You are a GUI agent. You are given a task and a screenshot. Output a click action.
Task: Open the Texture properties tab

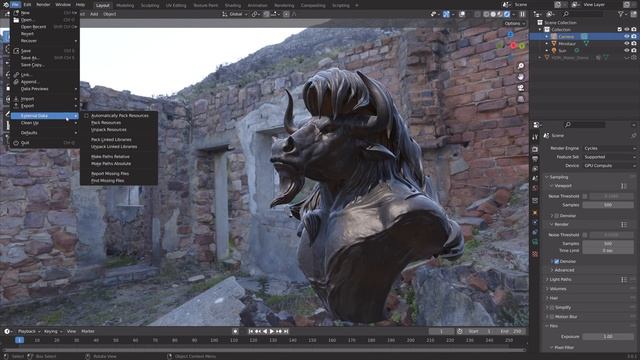[535, 254]
